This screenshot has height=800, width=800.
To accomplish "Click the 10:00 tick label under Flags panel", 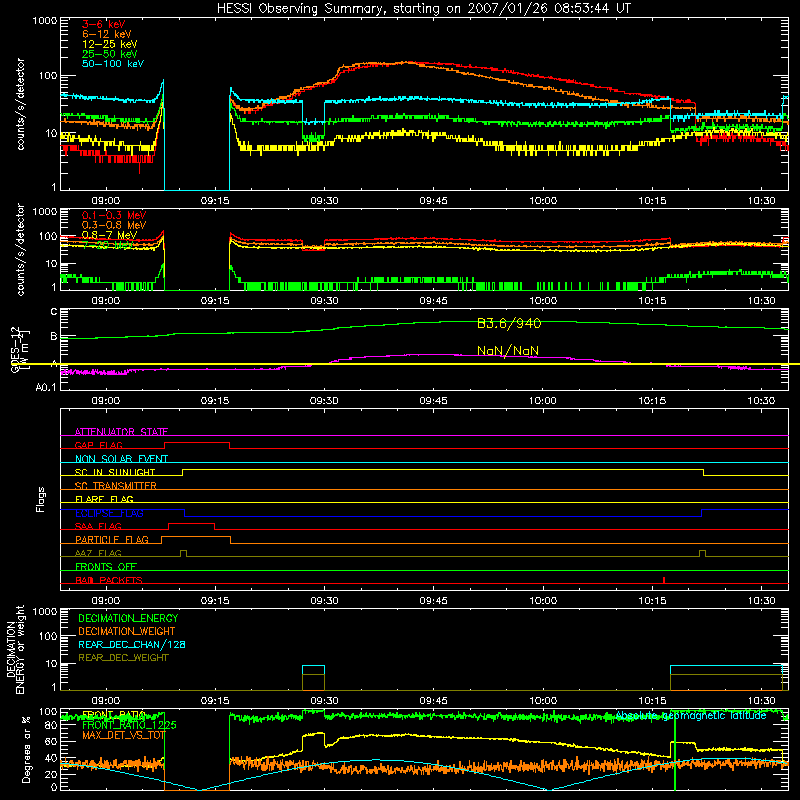I will 543,601.
